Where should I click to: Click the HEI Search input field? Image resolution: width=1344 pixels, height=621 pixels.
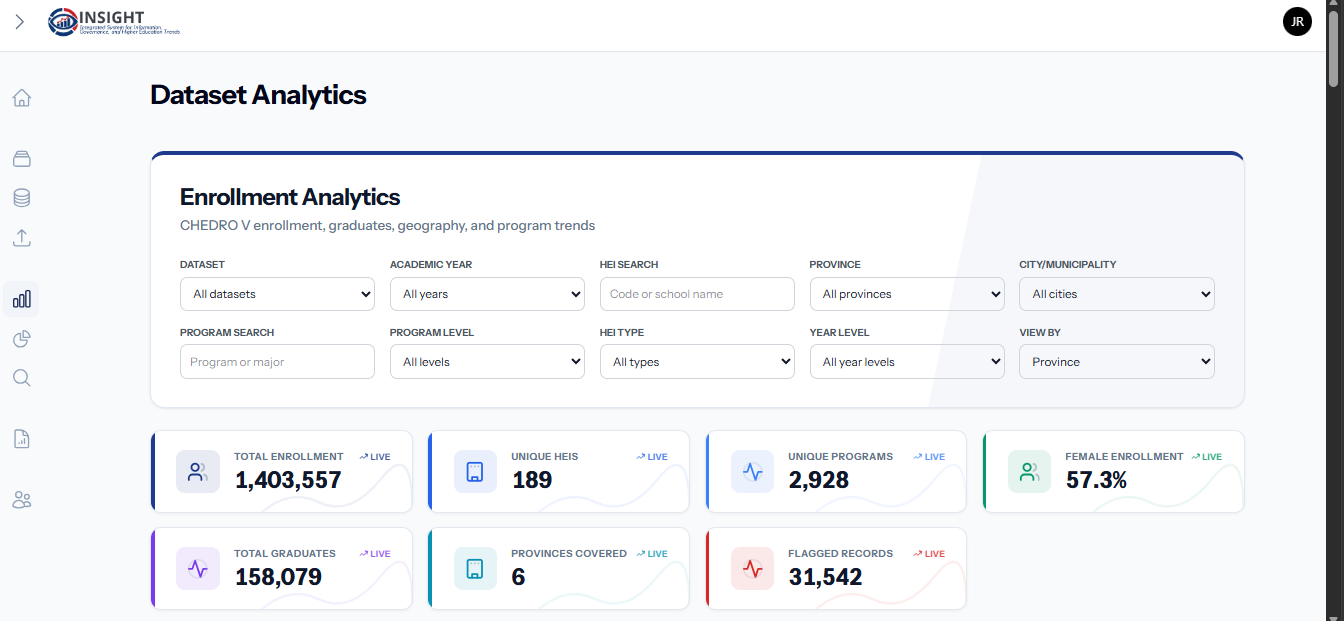point(697,294)
